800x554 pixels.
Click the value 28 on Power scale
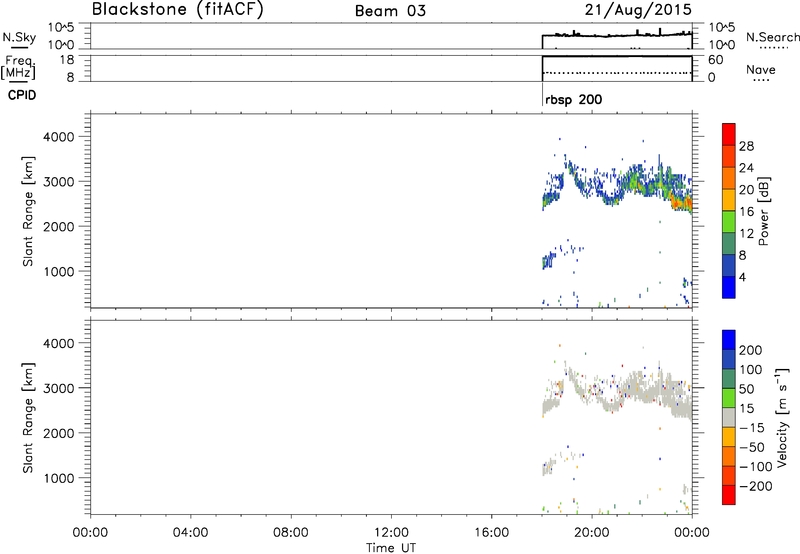[x=746, y=146]
